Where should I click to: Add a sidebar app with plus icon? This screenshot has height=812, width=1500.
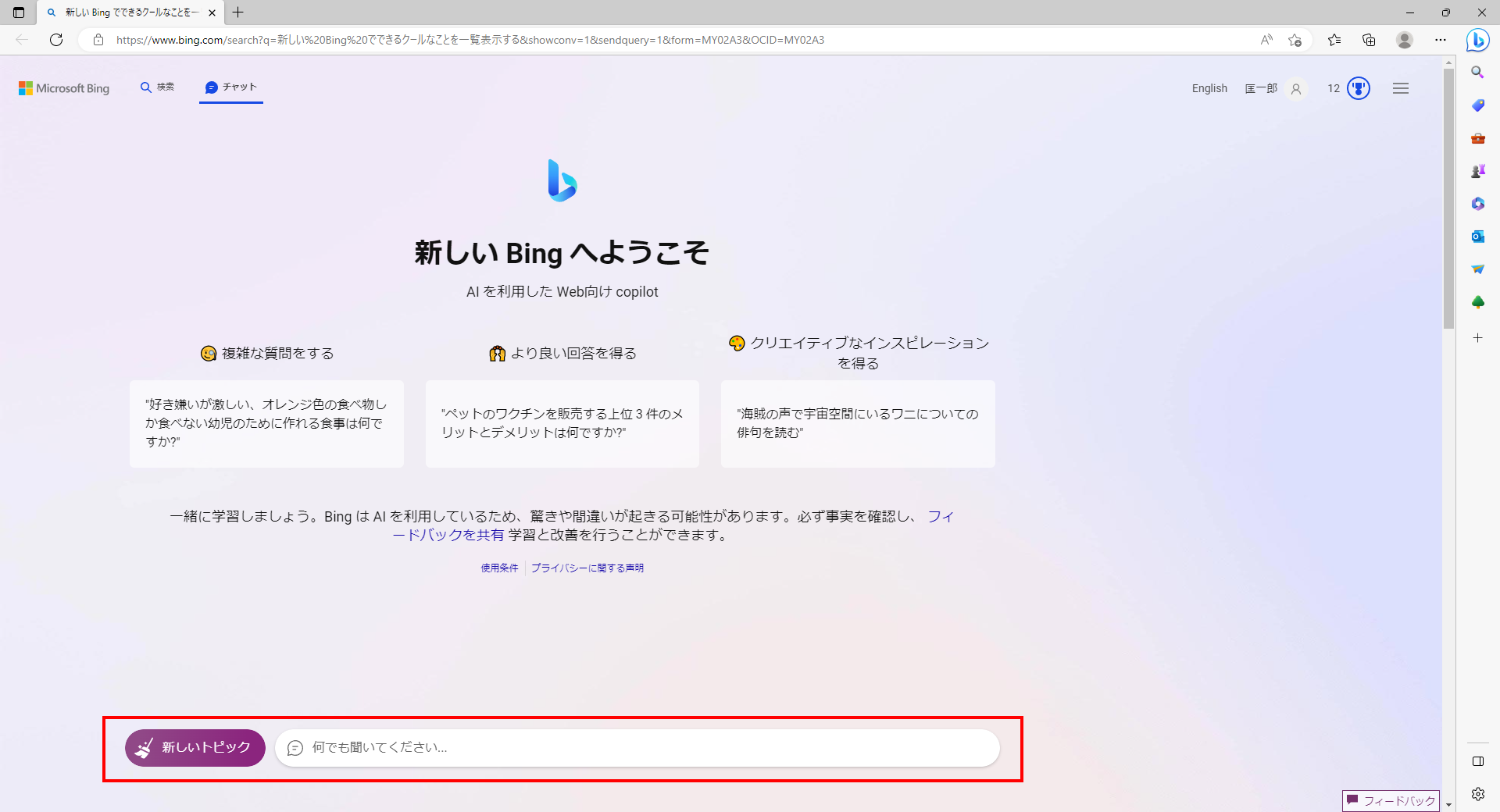tap(1477, 338)
